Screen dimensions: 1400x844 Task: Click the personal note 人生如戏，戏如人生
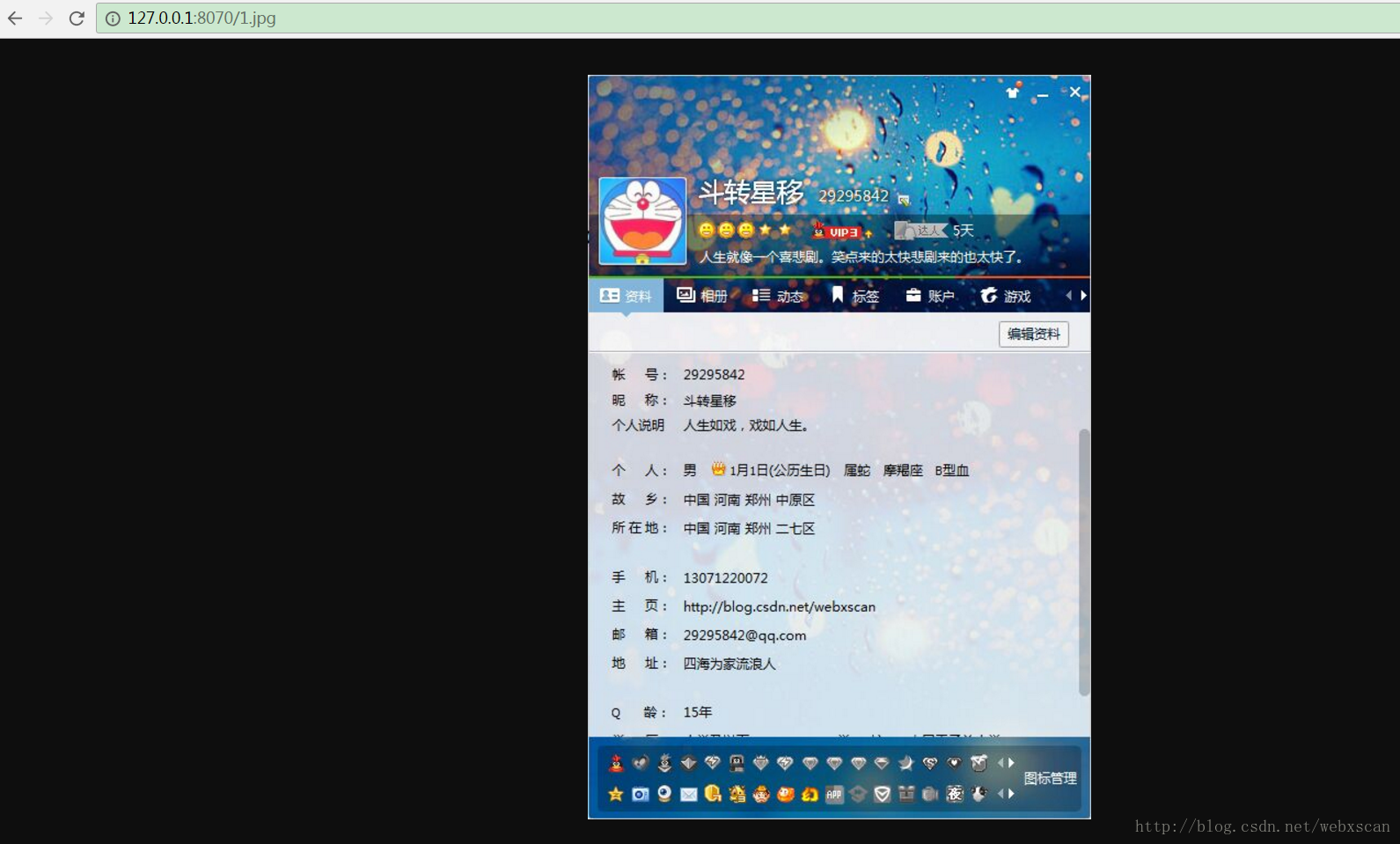tap(745, 426)
